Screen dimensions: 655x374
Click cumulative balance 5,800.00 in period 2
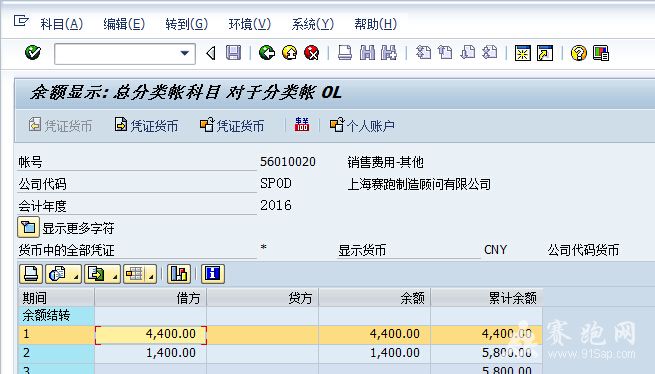(486, 353)
